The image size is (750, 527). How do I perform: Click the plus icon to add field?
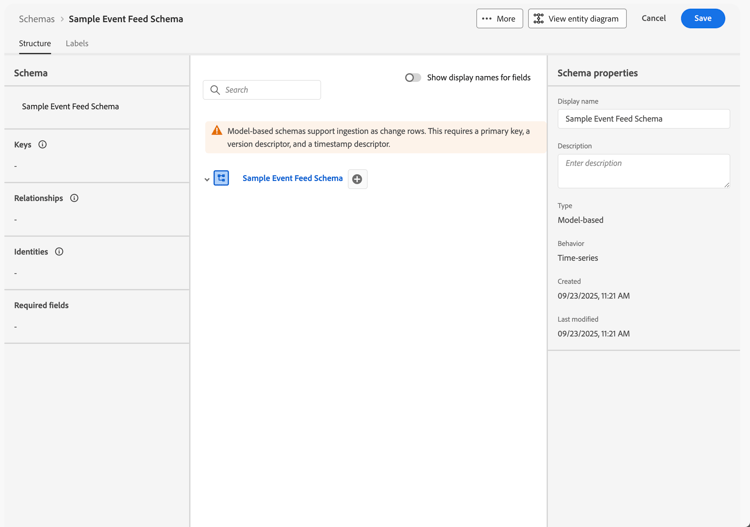[x=357, y=179]
